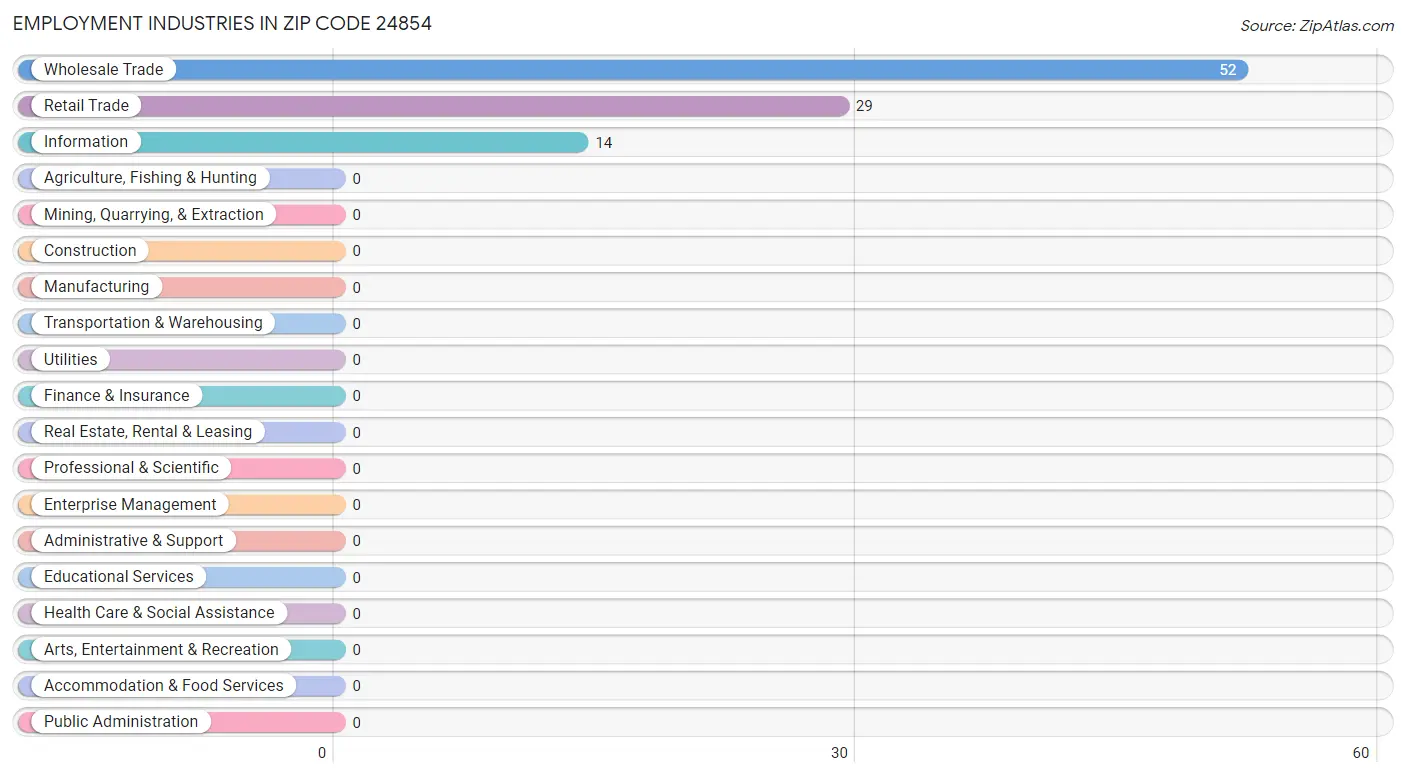Click the value 52 on Wholesale Trade bar
Viewport: 1406px width, 777px height.
pos(1227,70)
